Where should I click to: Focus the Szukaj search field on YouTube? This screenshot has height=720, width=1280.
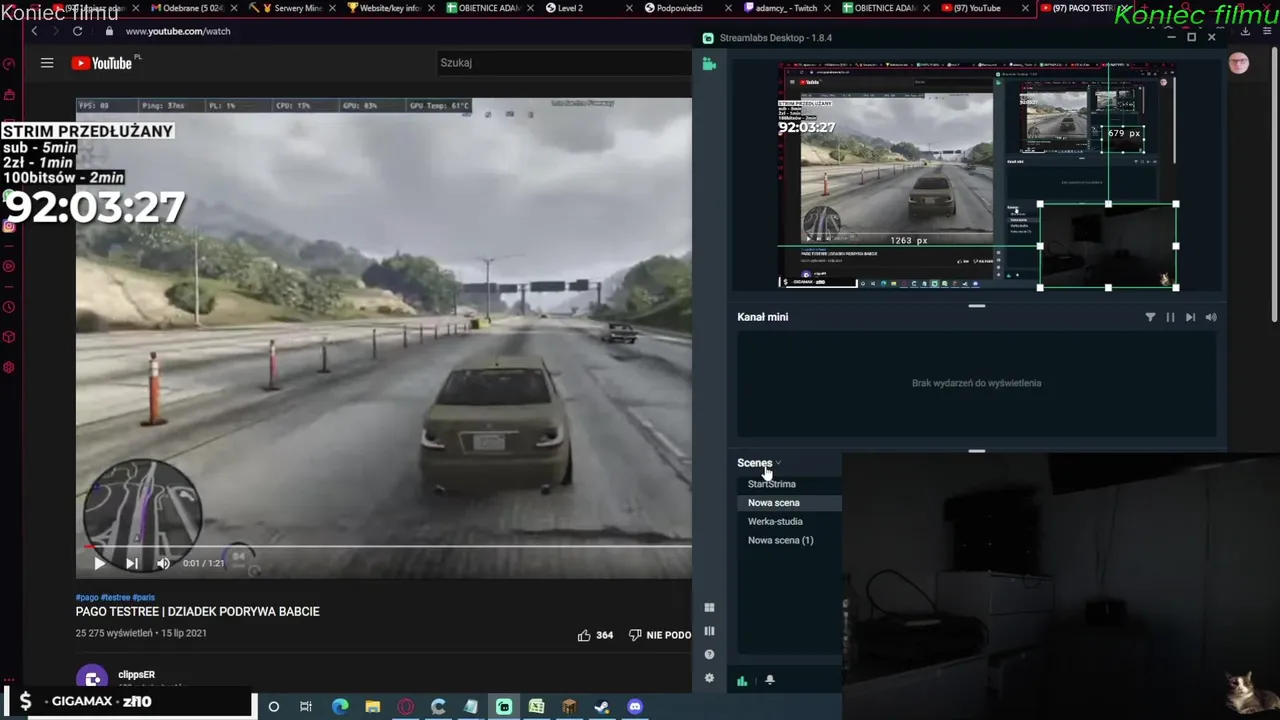point(562,63)
